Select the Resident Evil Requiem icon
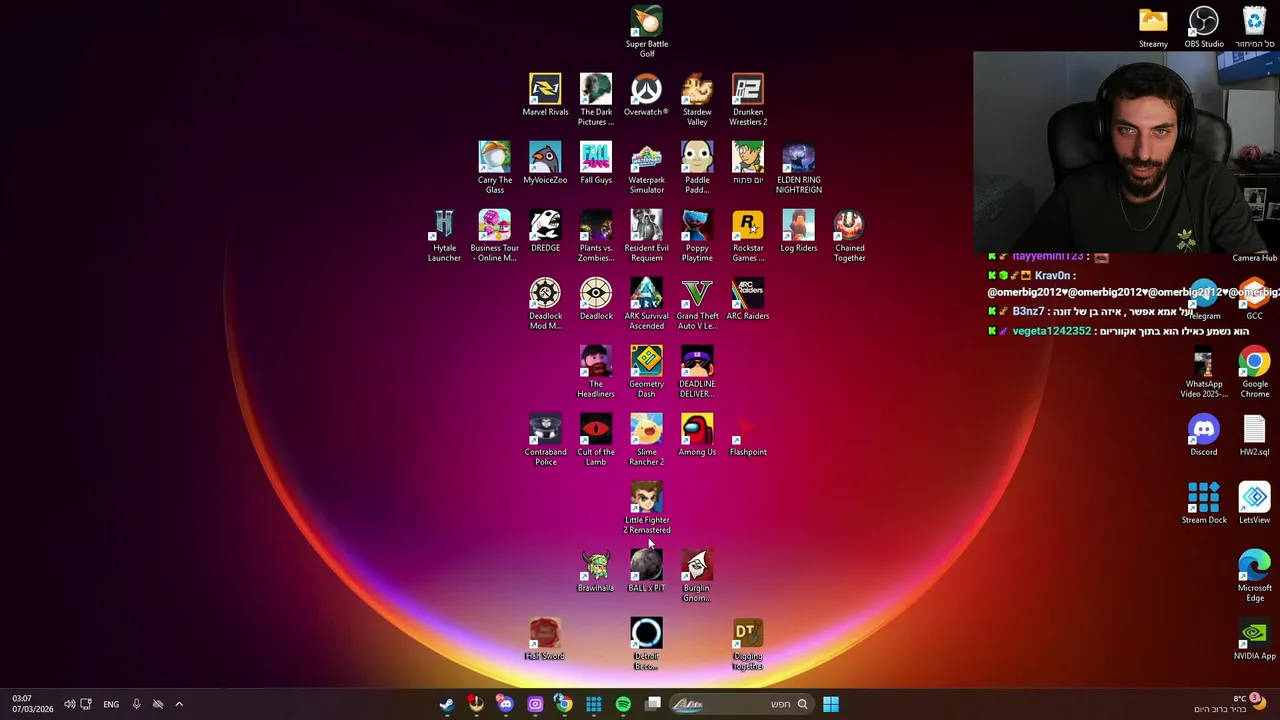 point(646,236)
